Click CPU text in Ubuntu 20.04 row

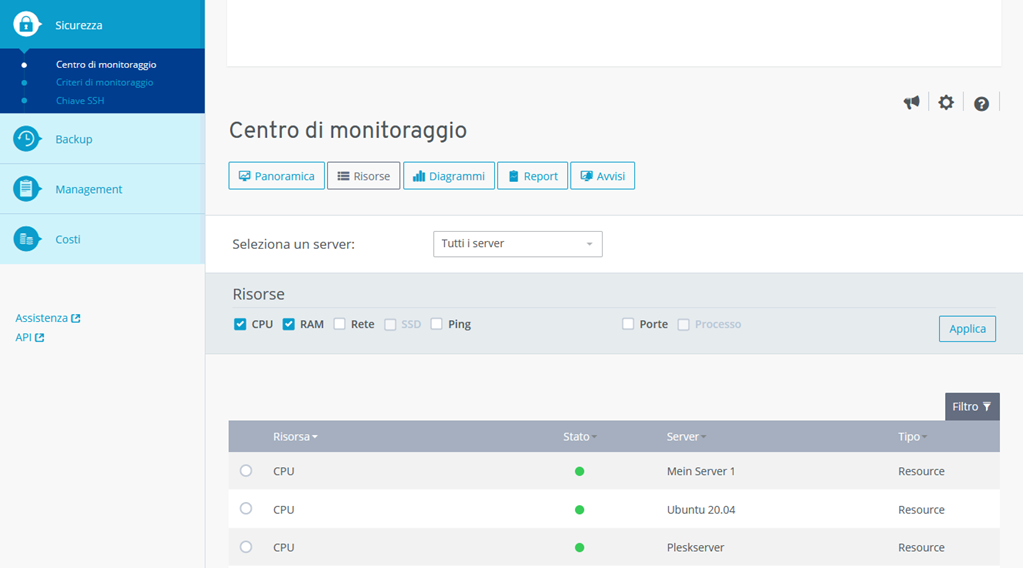click(x=283, y=510)
